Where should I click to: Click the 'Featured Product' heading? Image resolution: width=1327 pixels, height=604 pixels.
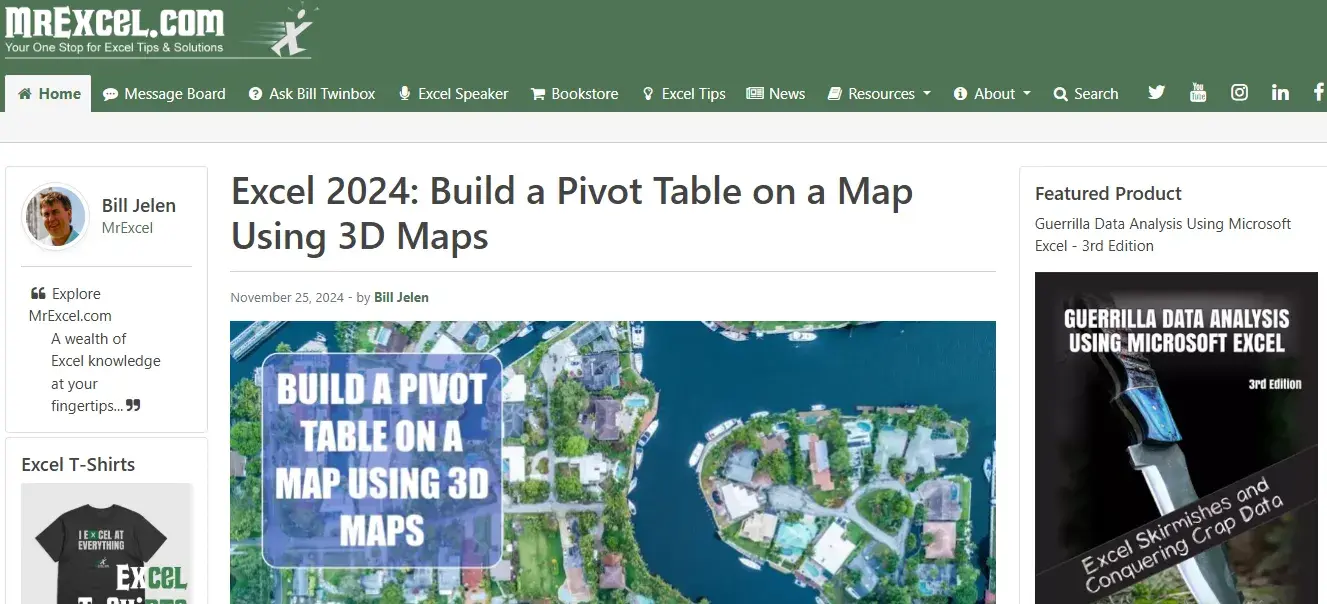(x=1108, y=194)
